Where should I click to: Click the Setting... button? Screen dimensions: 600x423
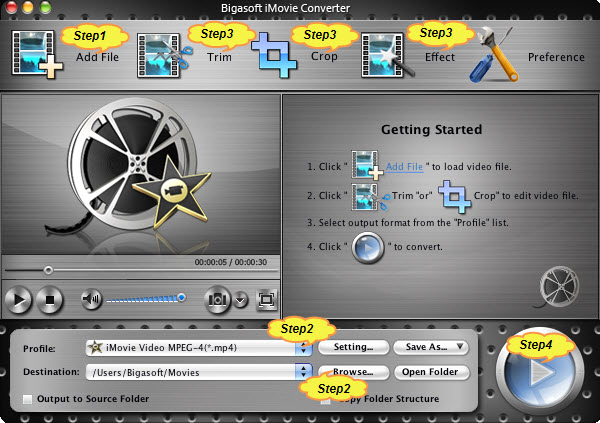coord(353,347)
